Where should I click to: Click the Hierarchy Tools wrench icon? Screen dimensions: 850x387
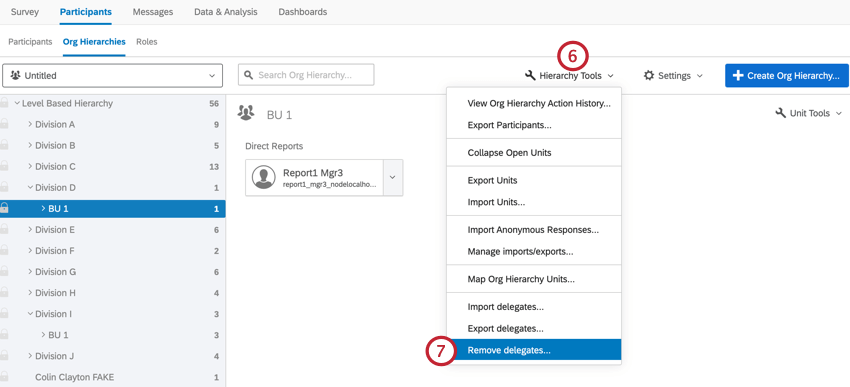530,76
